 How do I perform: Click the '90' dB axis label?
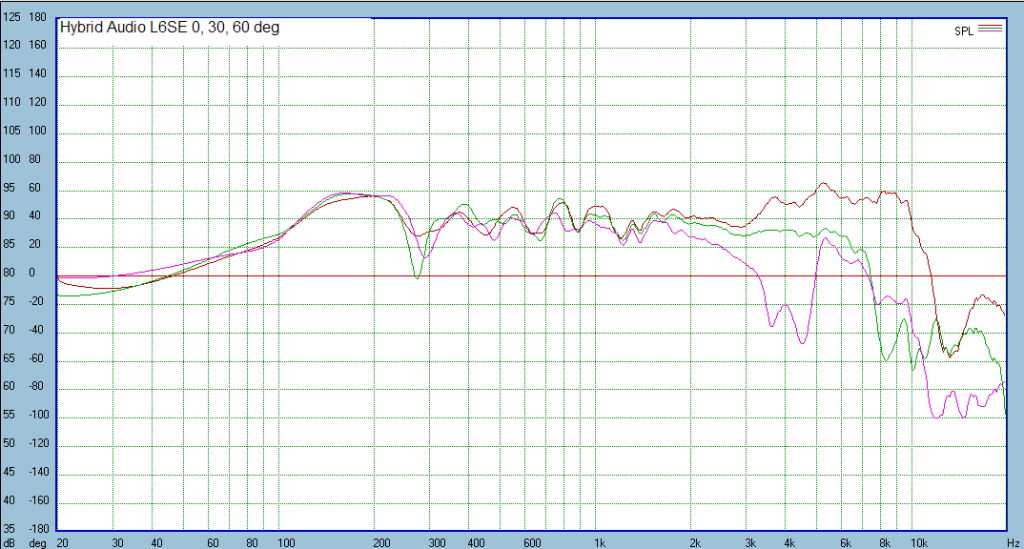pyautogui.click(x=9, y=216)
